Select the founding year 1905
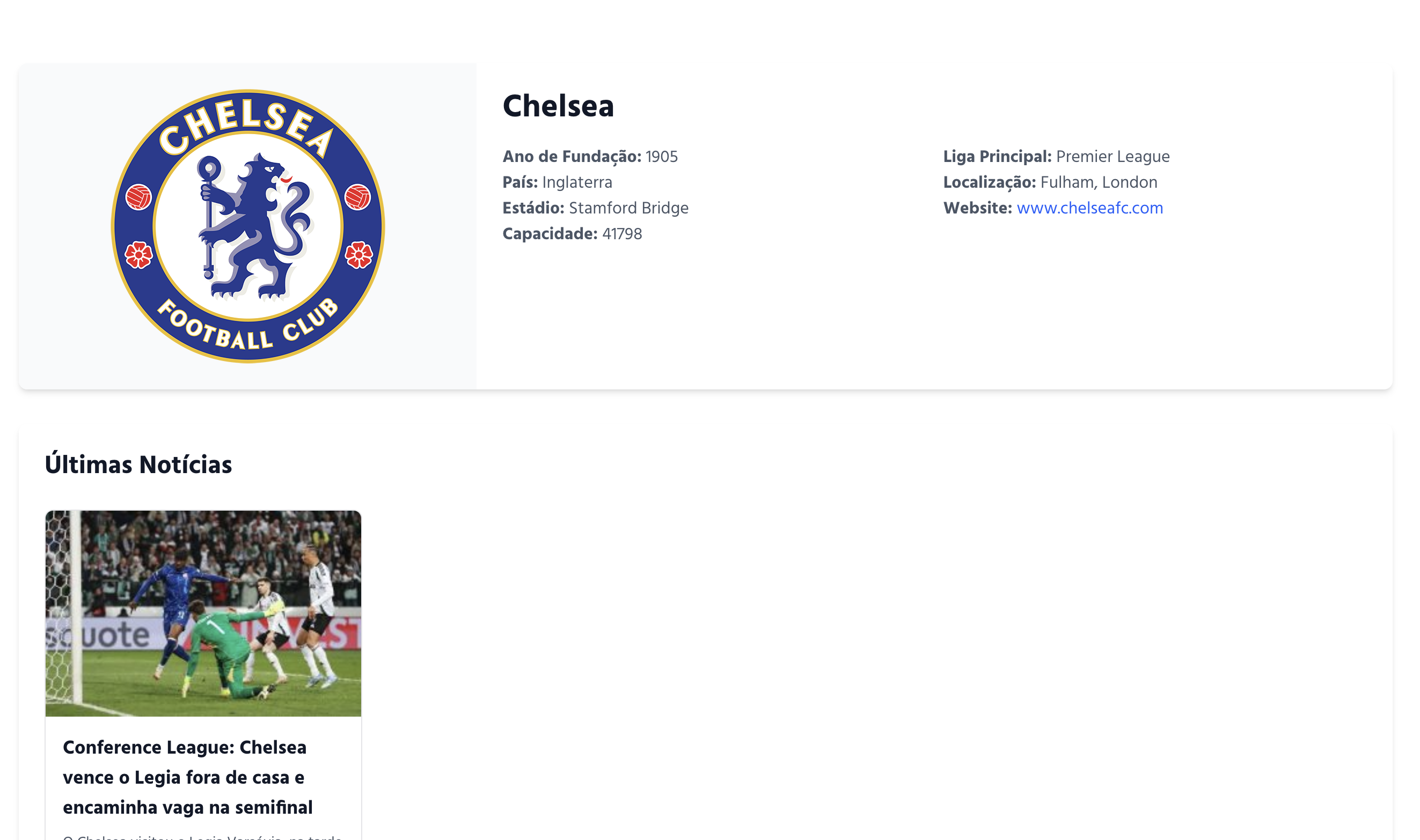The image size is (1420, 840). (x=661, y=156)
